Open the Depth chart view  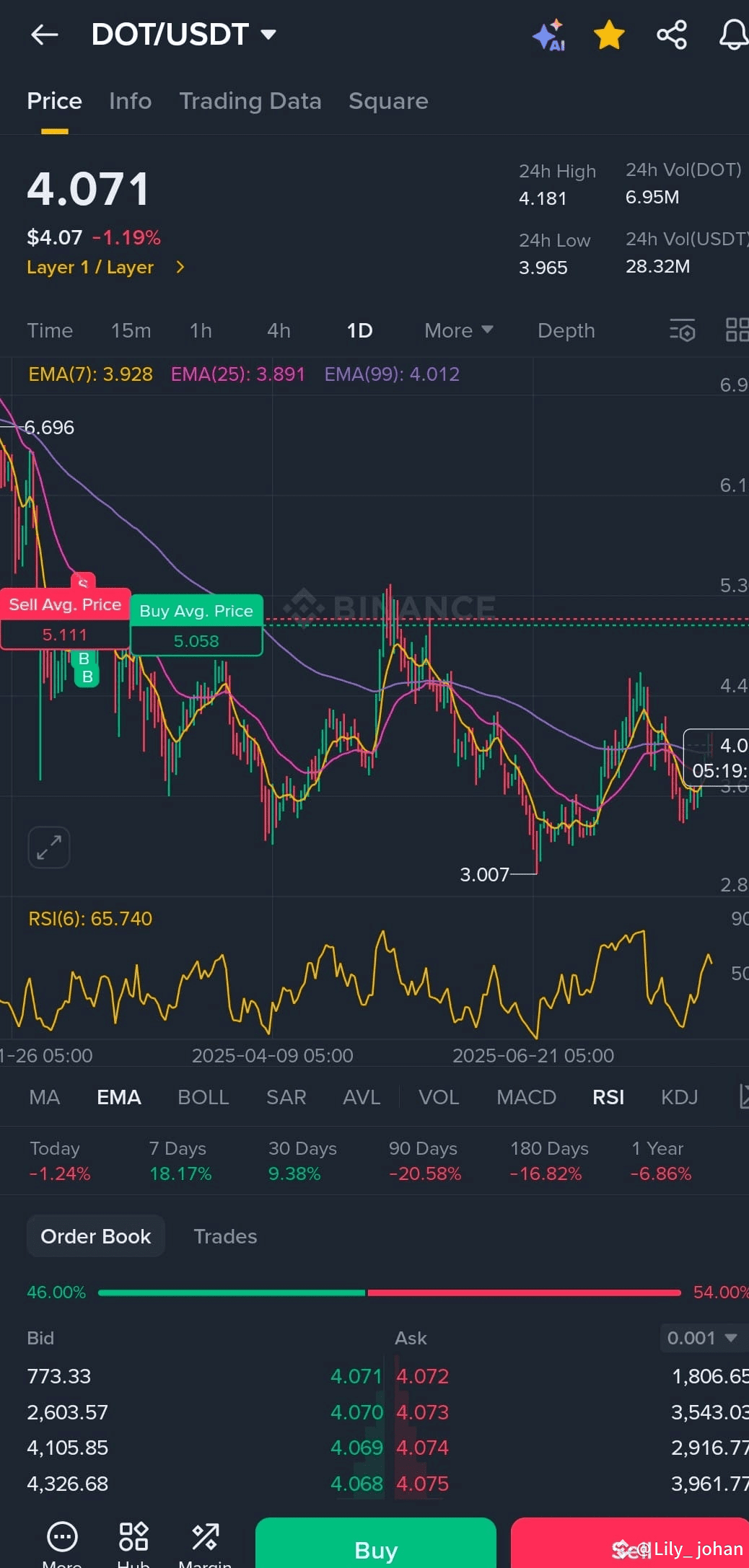tap(566, 330)
